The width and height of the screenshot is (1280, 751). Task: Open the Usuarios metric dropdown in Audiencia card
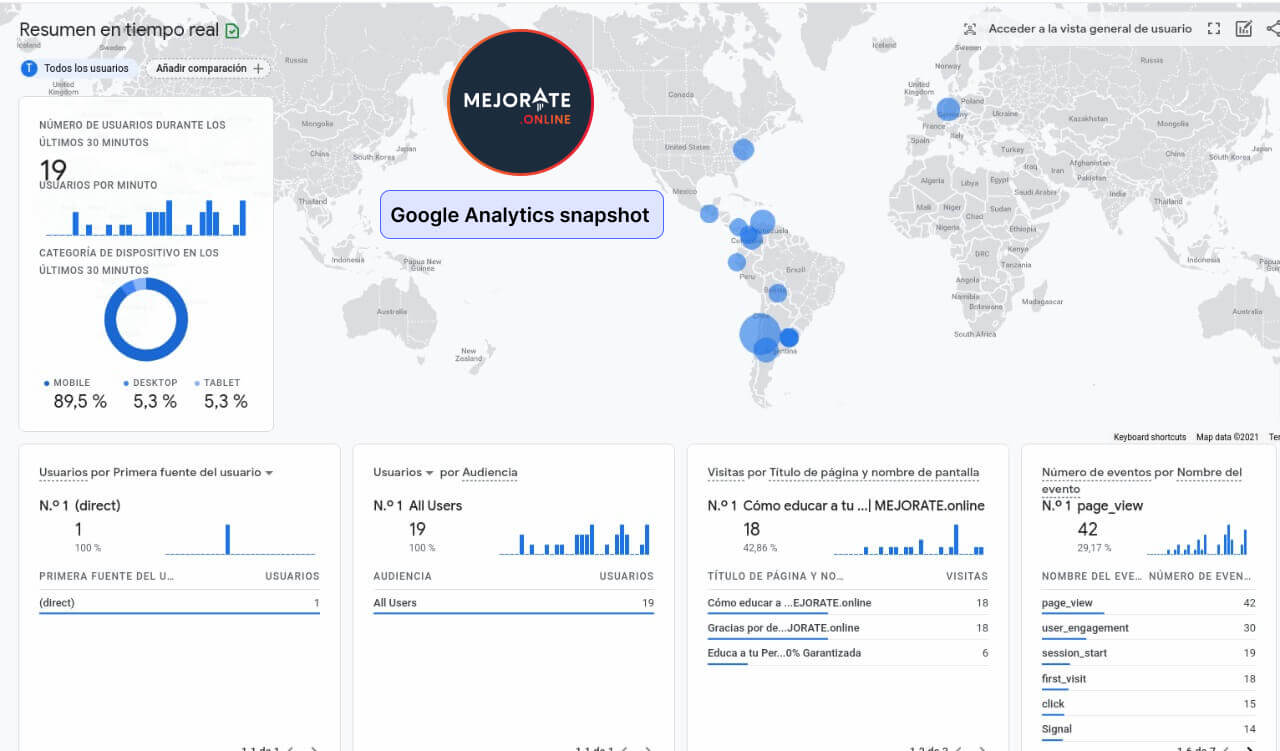(x=429, y=473)
